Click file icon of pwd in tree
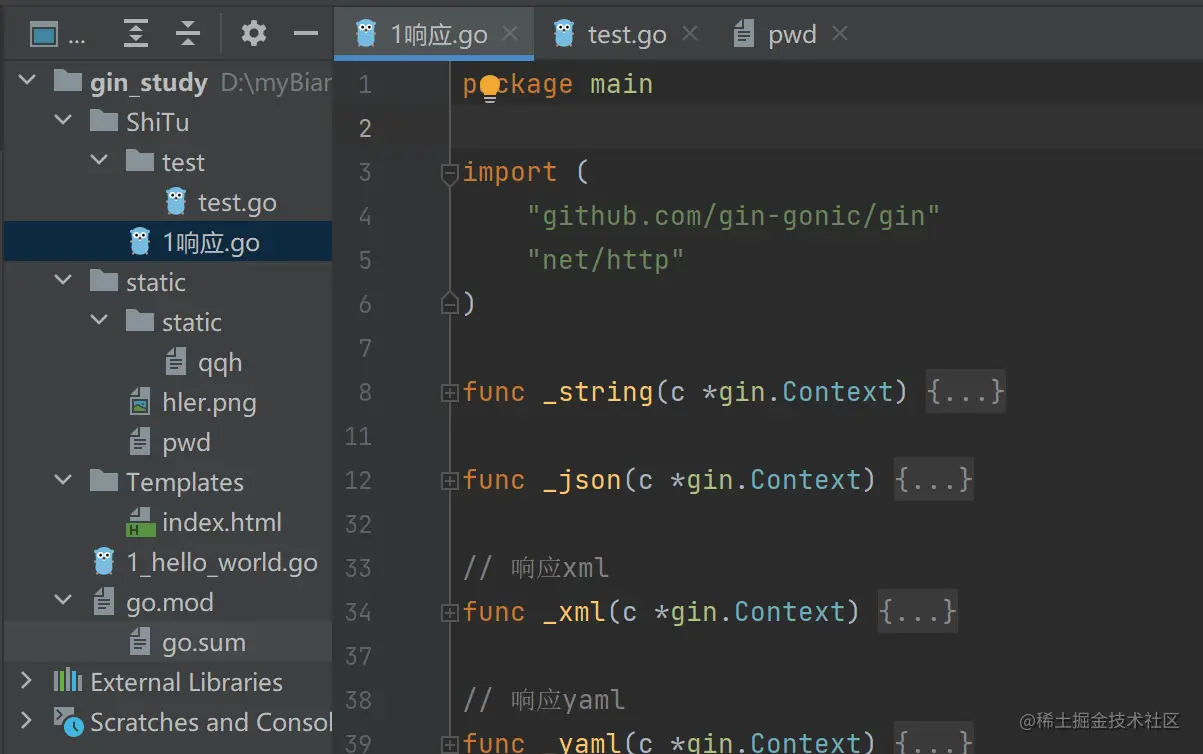 click(141, 442)
